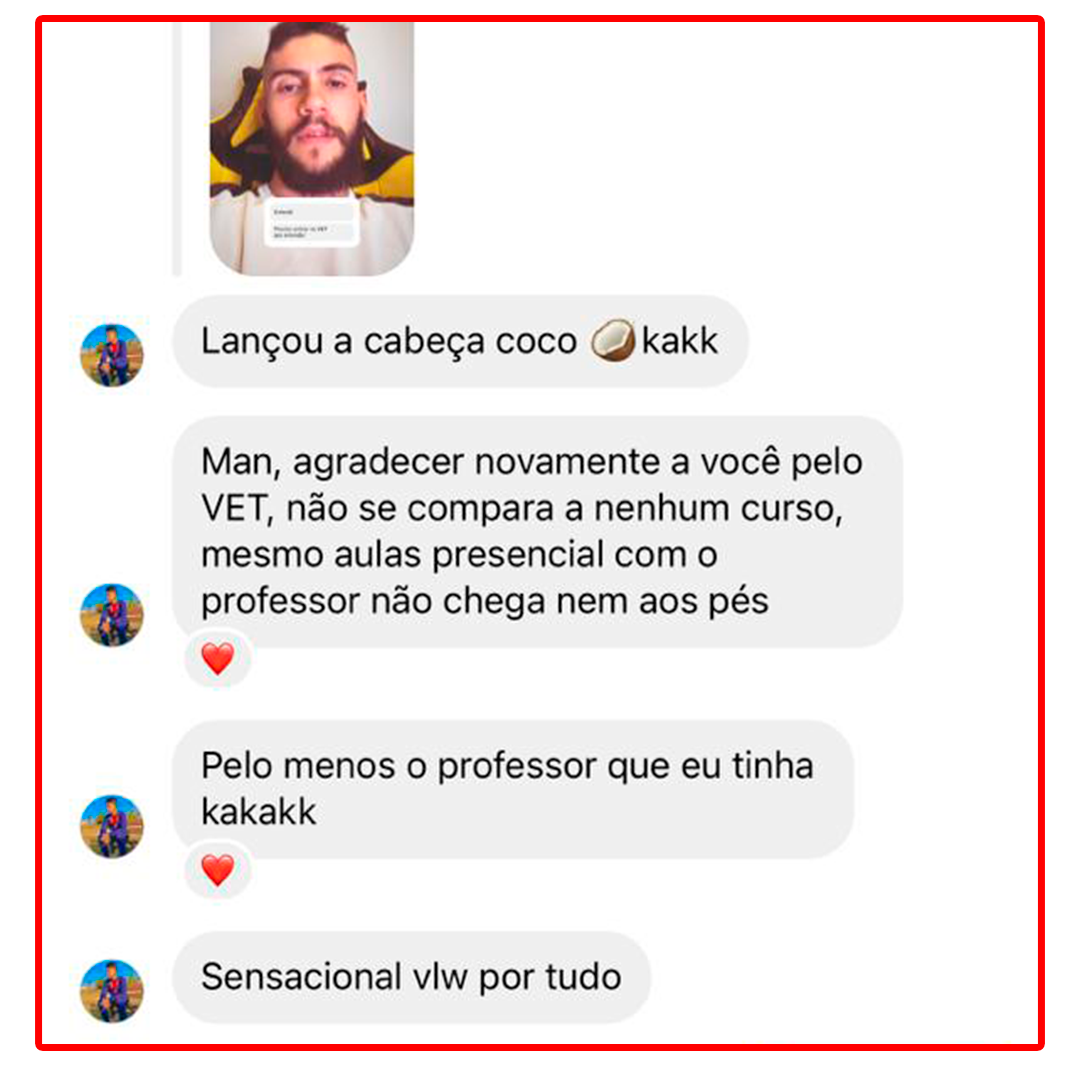1080x1080 pixels.
Task: Tap avatar next to "Man, agradecer novamente" message
Action: pyautogui.click(x=112, y=614)
